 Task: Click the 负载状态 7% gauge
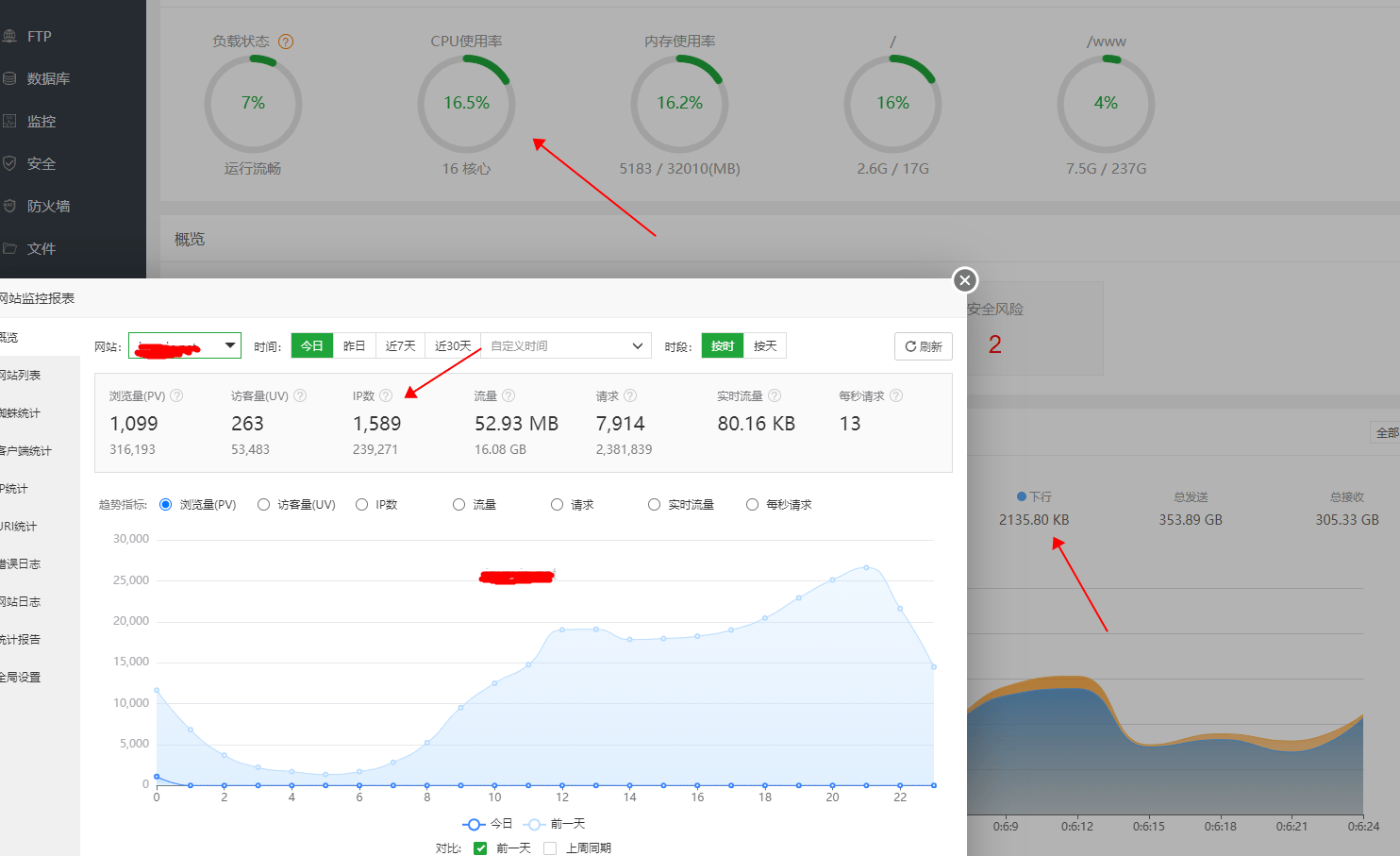pos(253,103)
